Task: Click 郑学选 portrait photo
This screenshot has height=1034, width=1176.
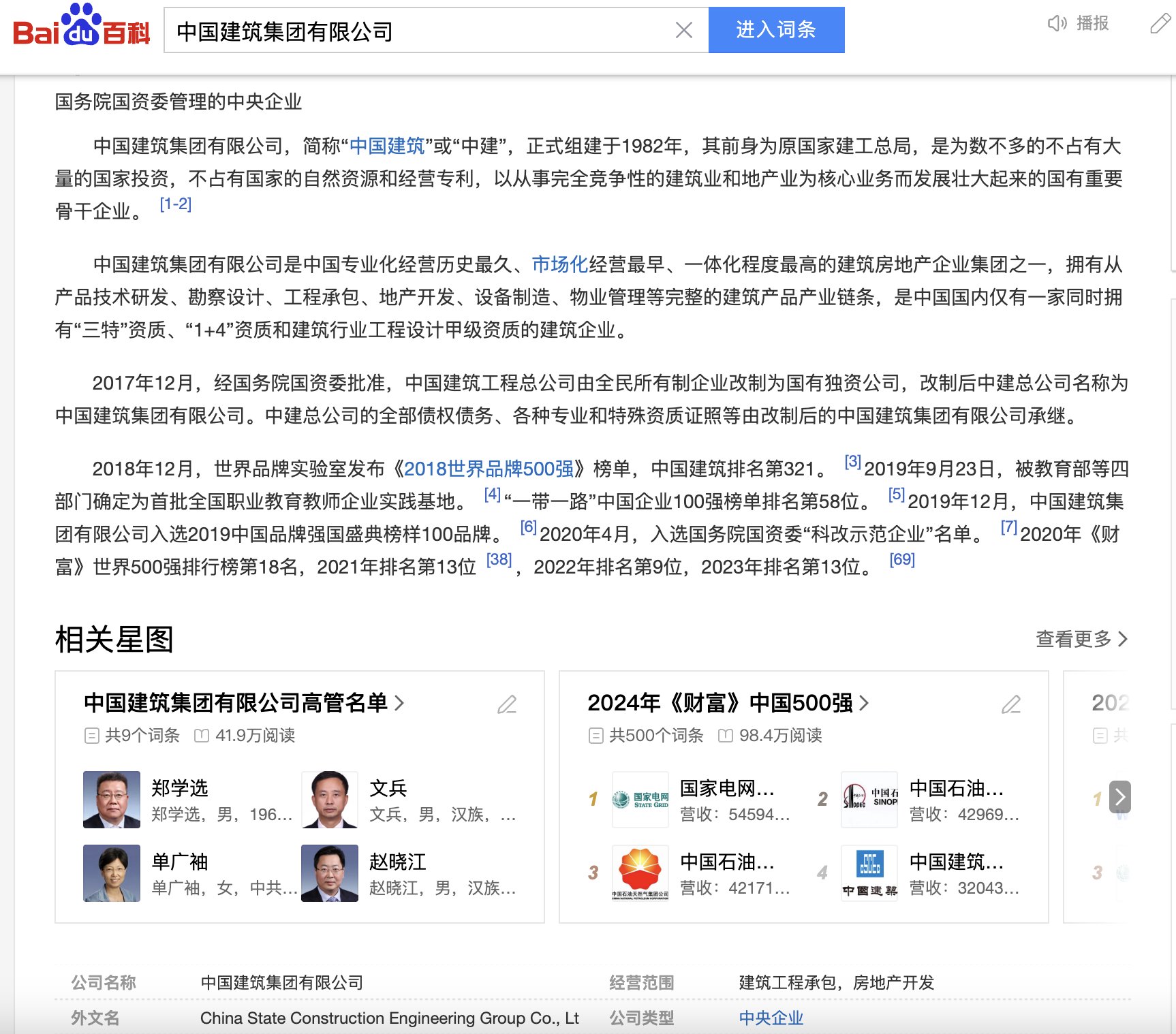Action: (112, 800)
